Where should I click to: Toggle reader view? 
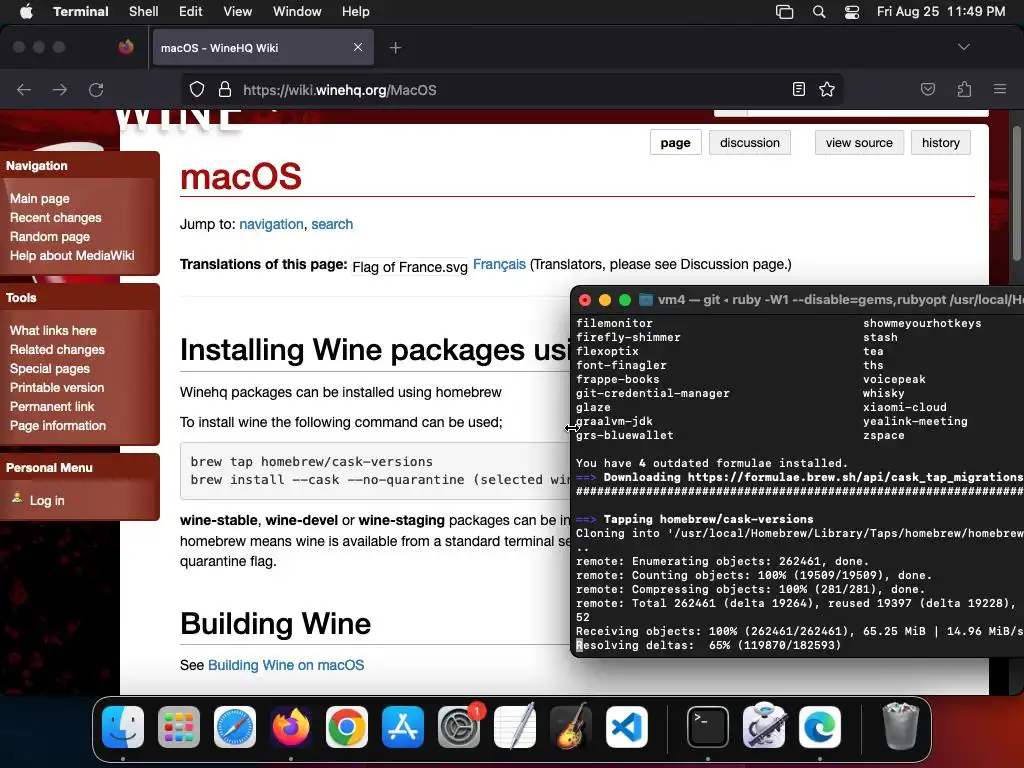799,89
